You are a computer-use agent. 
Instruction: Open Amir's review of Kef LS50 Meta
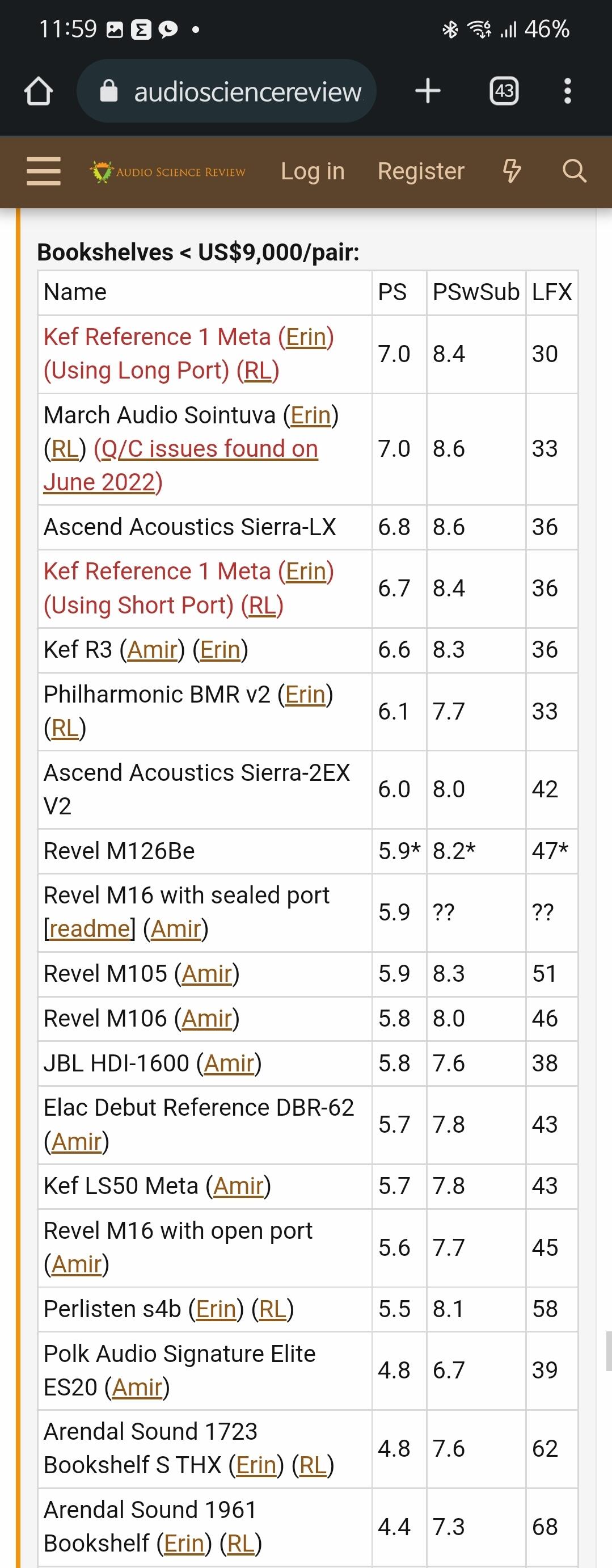pyautogui.click(x=238, y=1186)
